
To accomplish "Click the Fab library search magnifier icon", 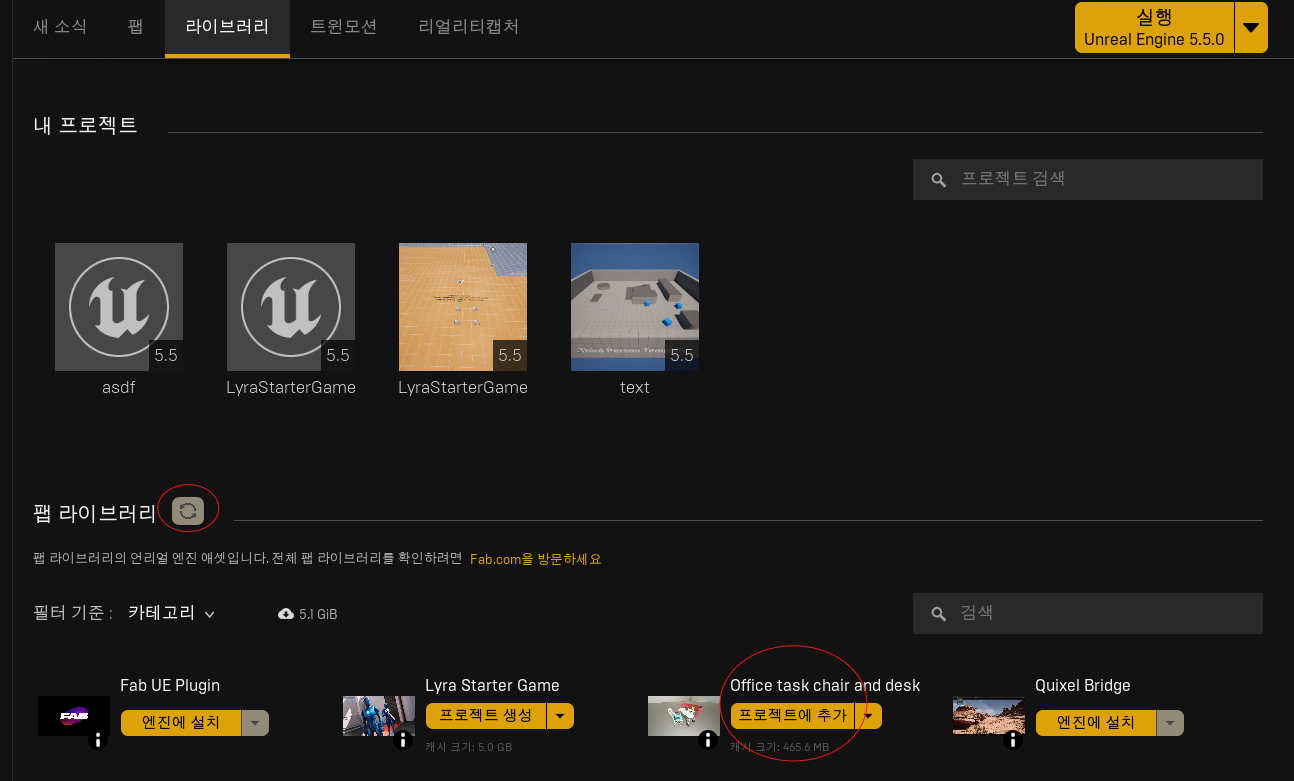I will pyautogui.click(x=938, y=614).
